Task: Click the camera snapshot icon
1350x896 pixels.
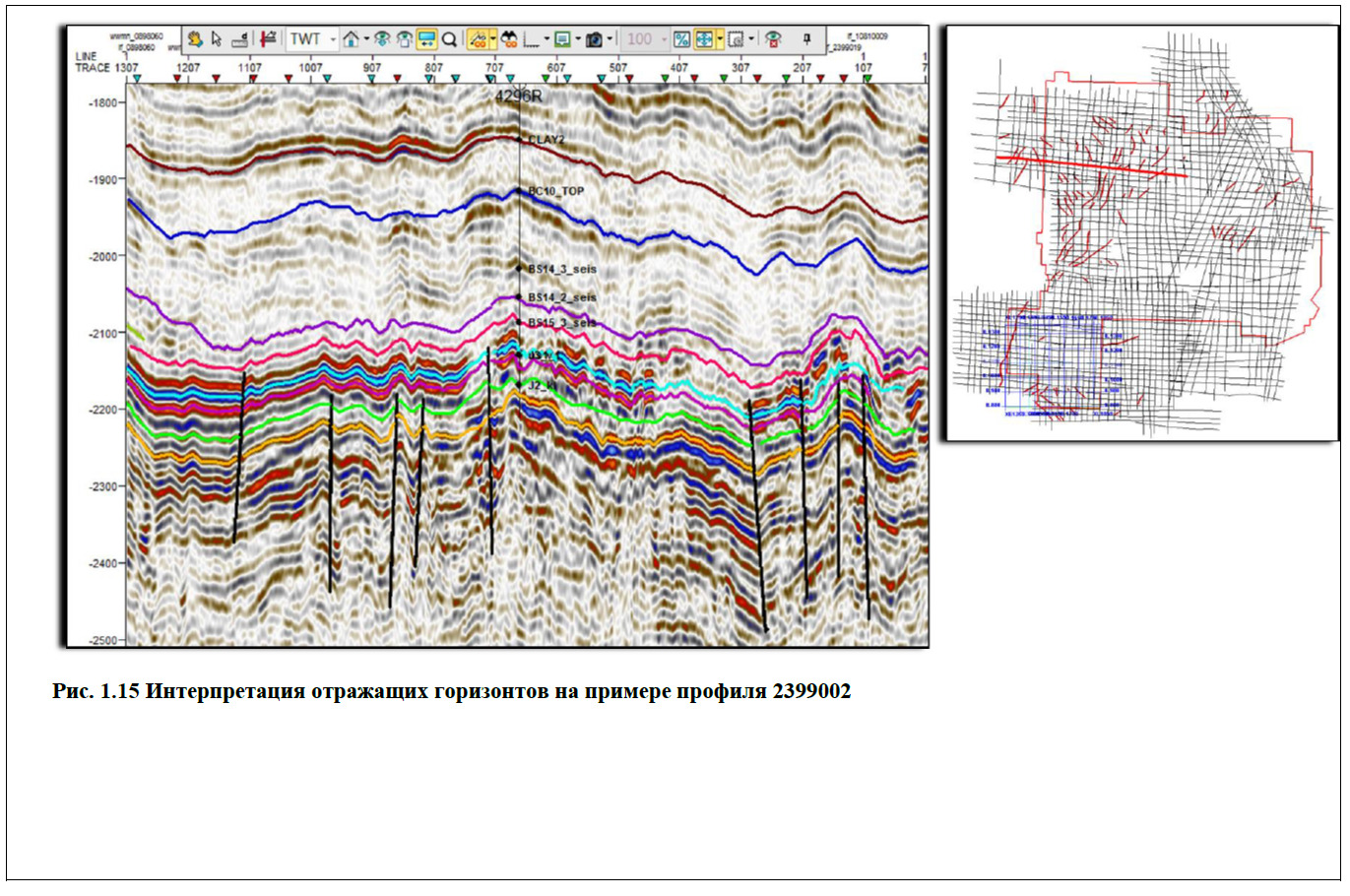Action: (594, 39)
